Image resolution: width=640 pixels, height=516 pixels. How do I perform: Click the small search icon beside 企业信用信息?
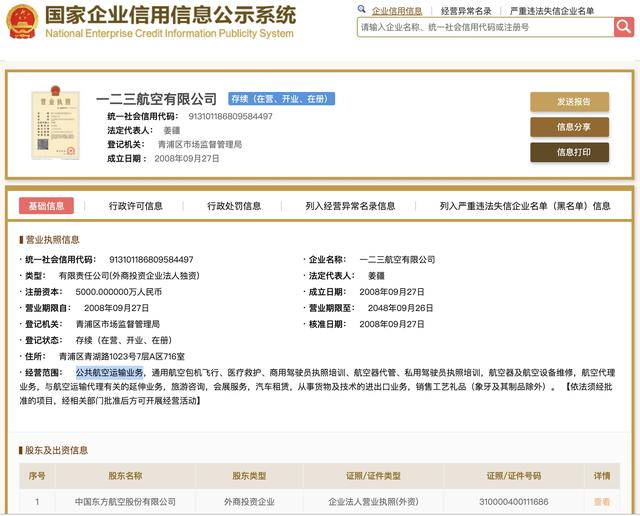tap(361, 9)
